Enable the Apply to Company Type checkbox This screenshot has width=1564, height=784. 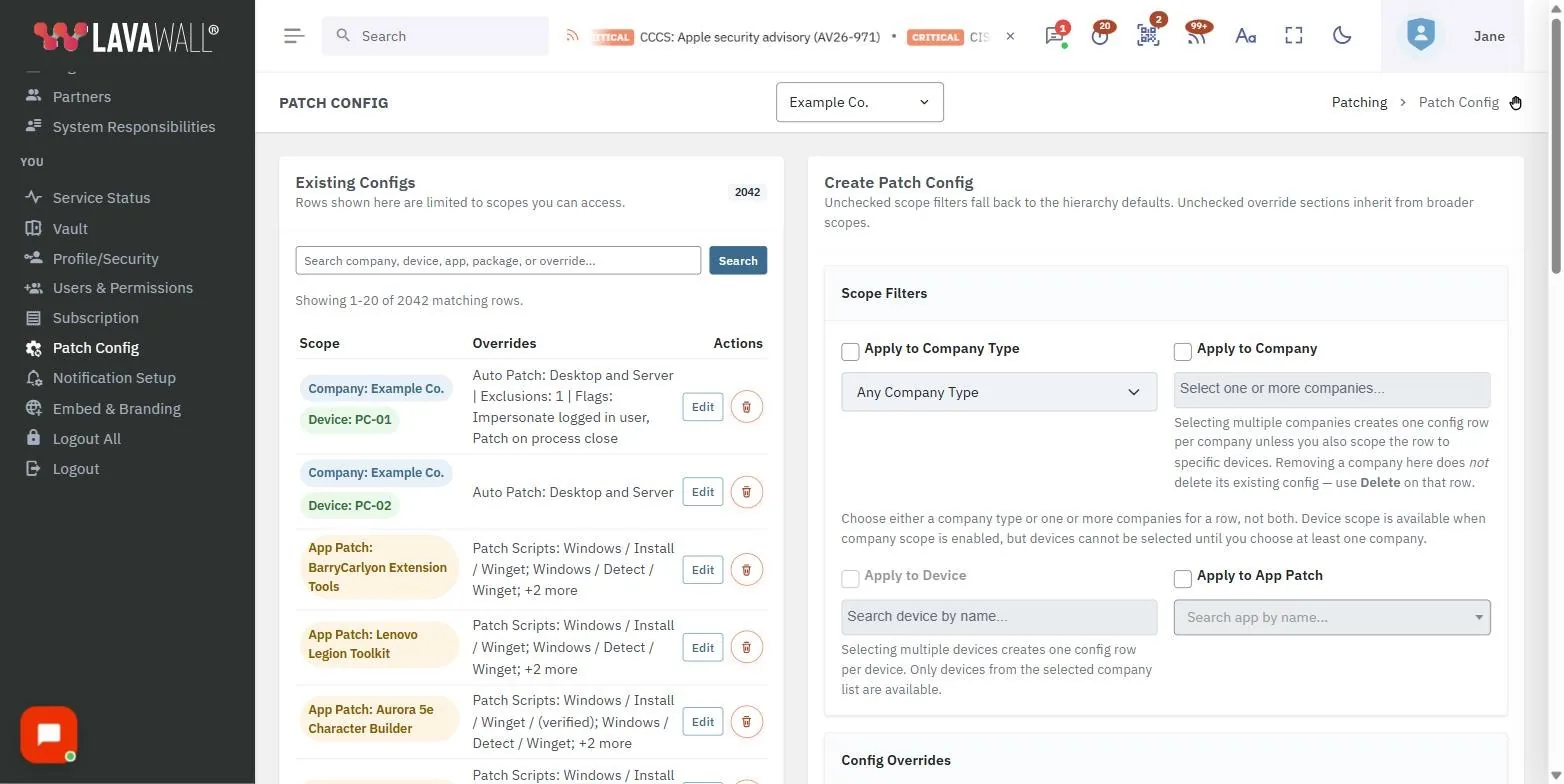[x=850, y=351]
